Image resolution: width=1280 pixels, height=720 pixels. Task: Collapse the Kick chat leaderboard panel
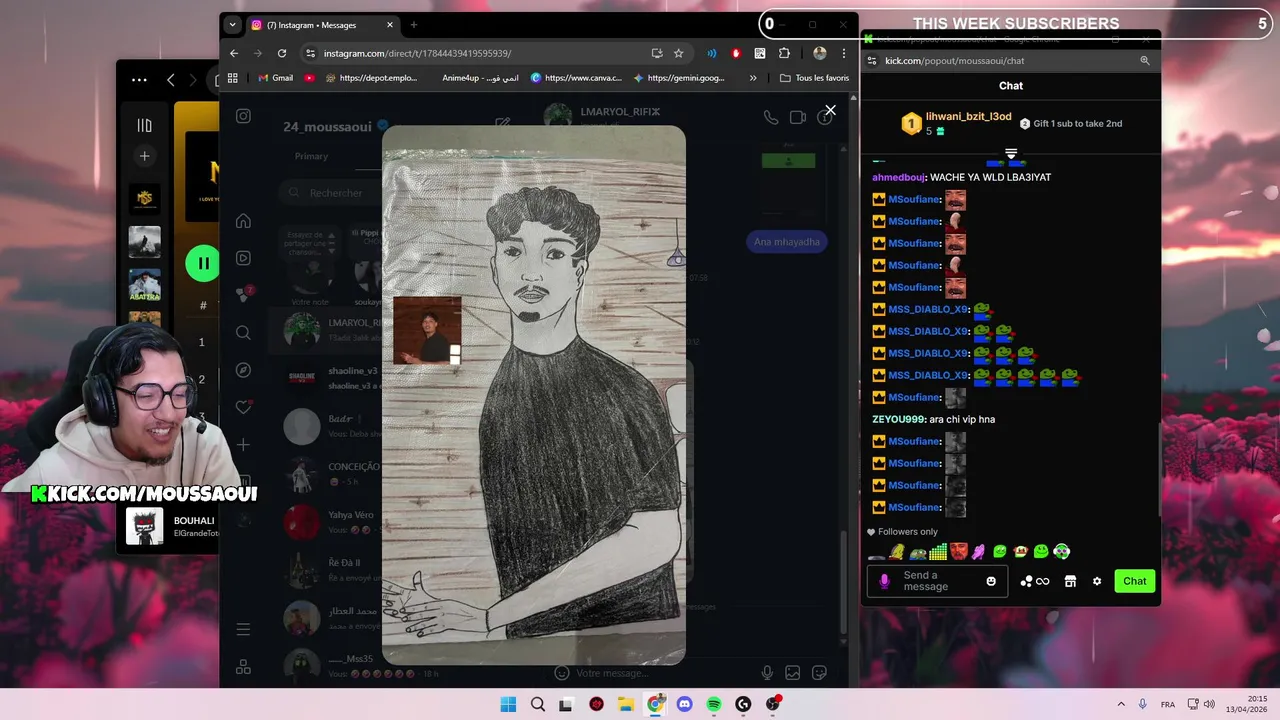1011,153
